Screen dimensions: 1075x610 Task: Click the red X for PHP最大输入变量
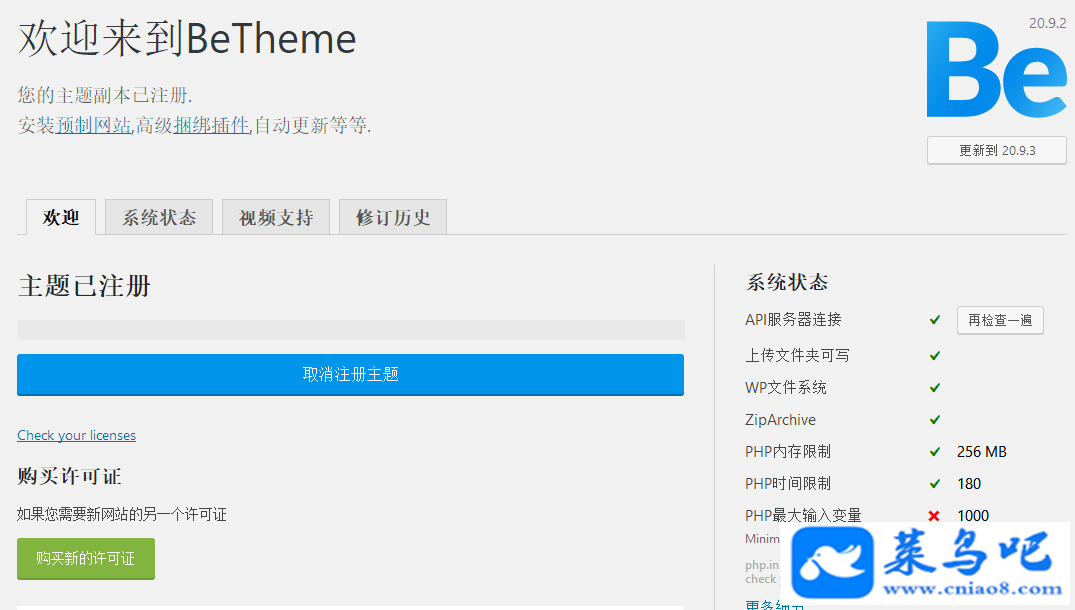tap(934, 515)
